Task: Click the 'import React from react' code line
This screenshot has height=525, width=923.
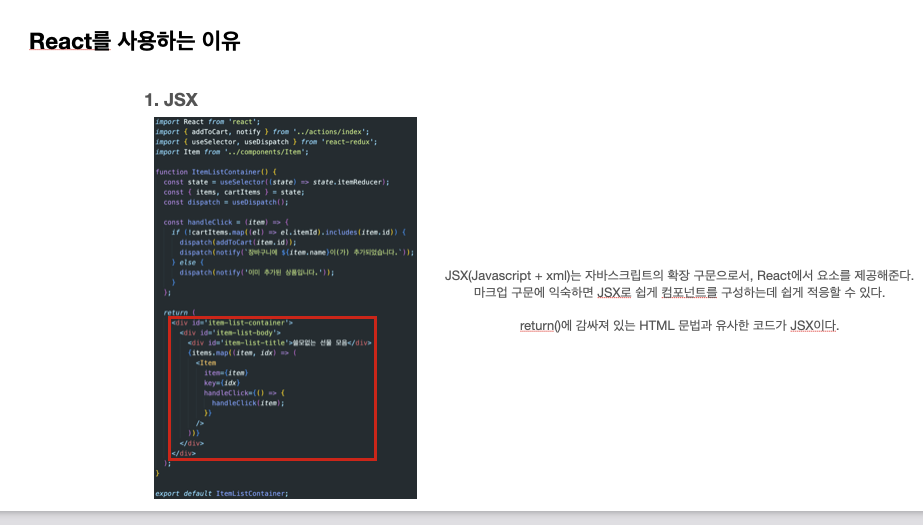Action: pos(208,122)
